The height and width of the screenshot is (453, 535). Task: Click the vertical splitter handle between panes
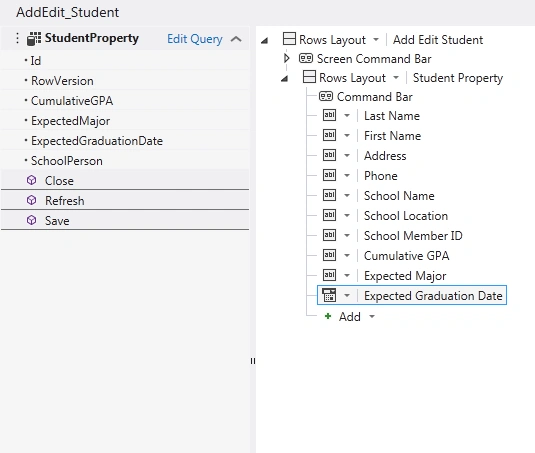click(252, 361)
